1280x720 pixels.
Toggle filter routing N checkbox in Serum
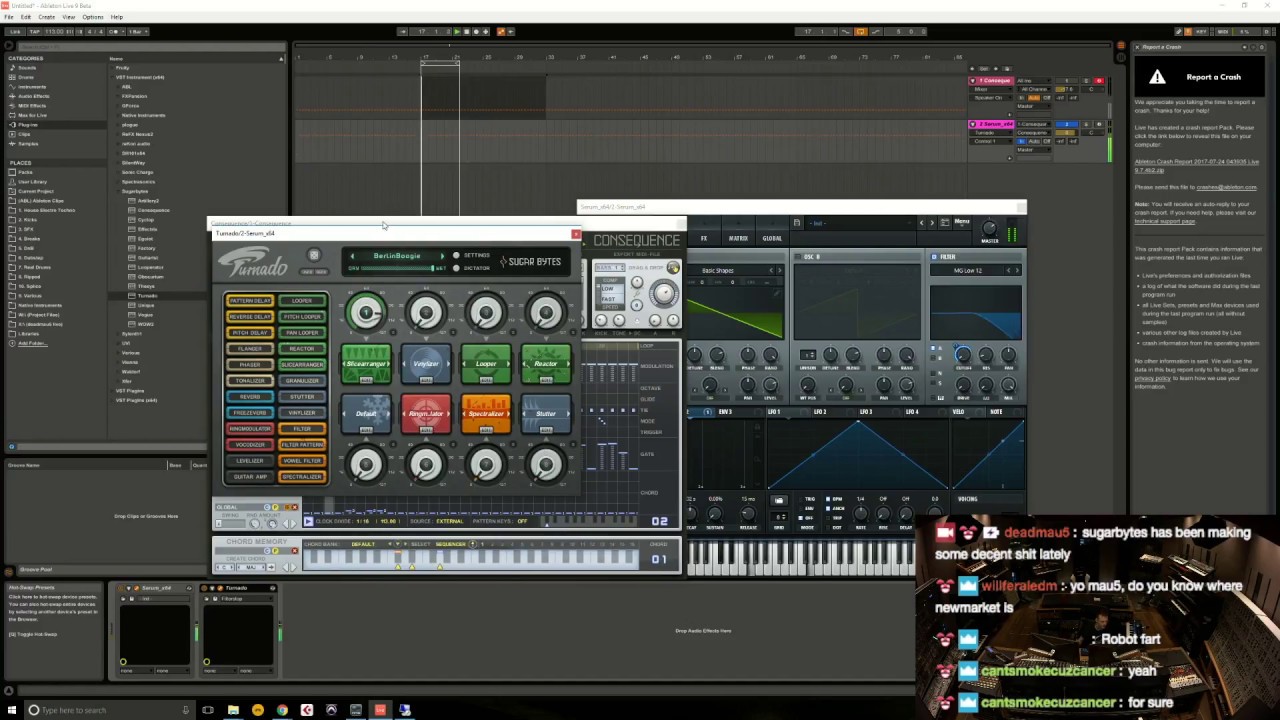coord(933,373)
